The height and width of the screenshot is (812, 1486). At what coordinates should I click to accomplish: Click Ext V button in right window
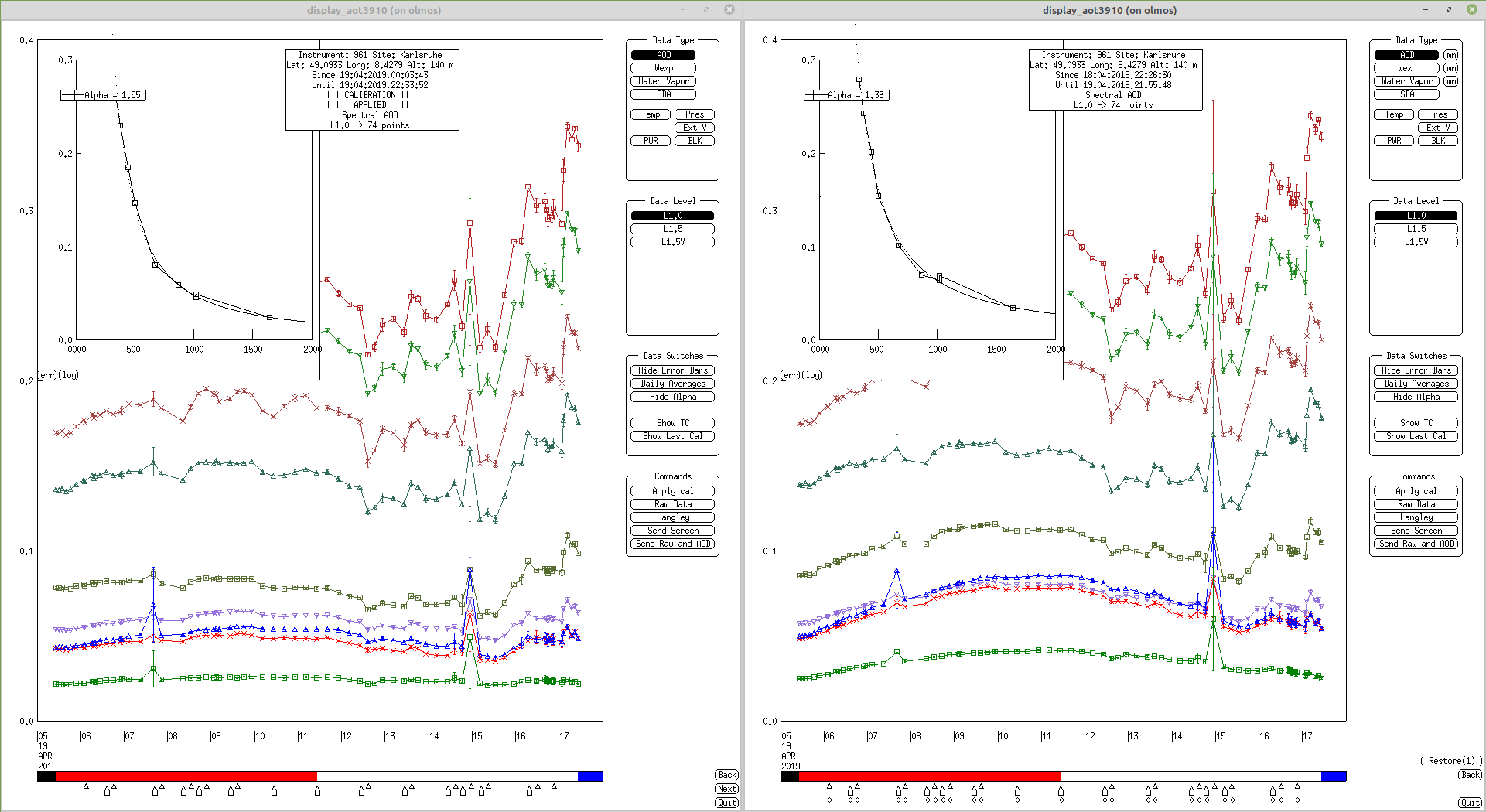tap(1438, 128)
